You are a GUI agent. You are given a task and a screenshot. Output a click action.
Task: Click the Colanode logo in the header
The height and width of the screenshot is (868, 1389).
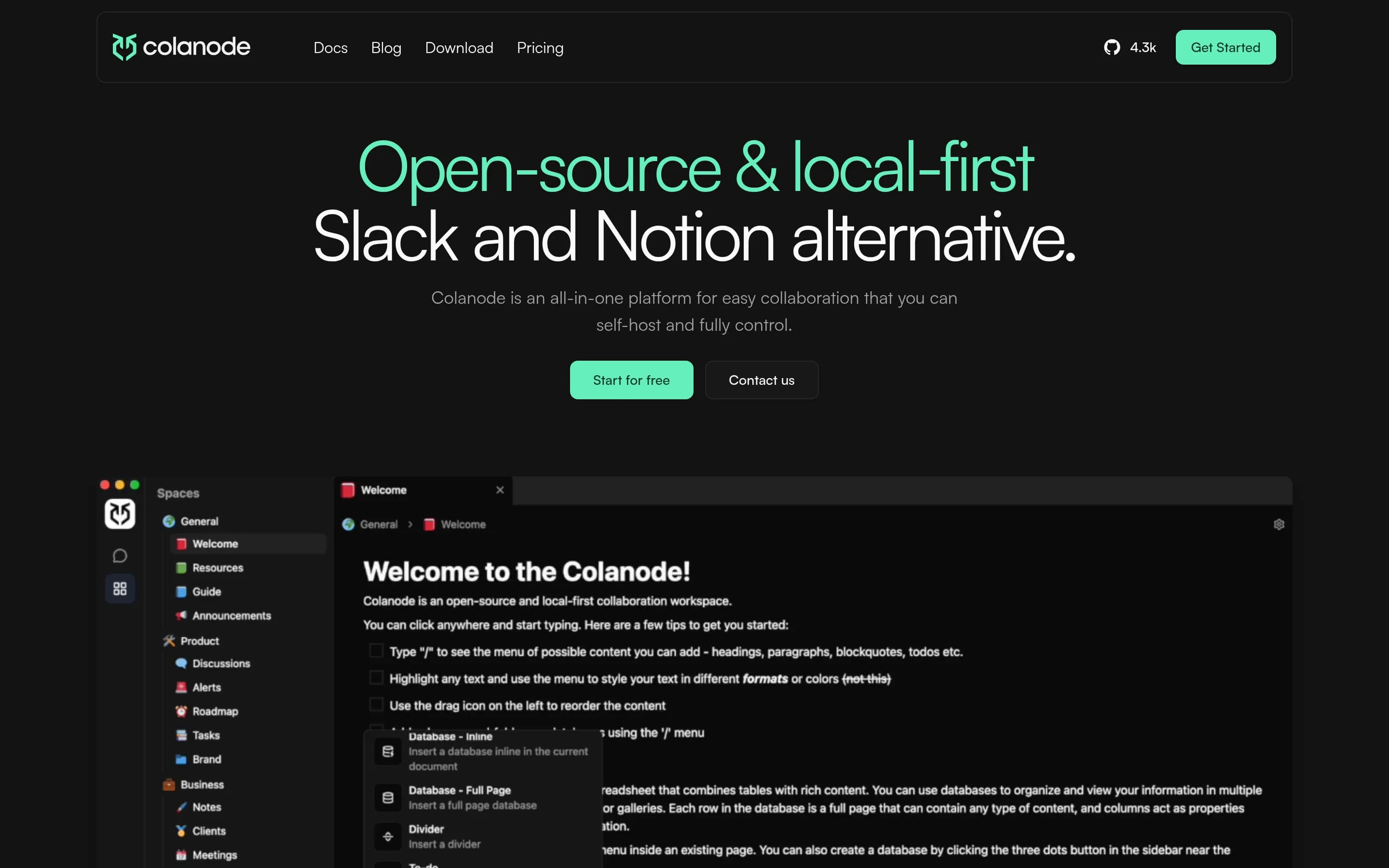(x=181, y=47)
